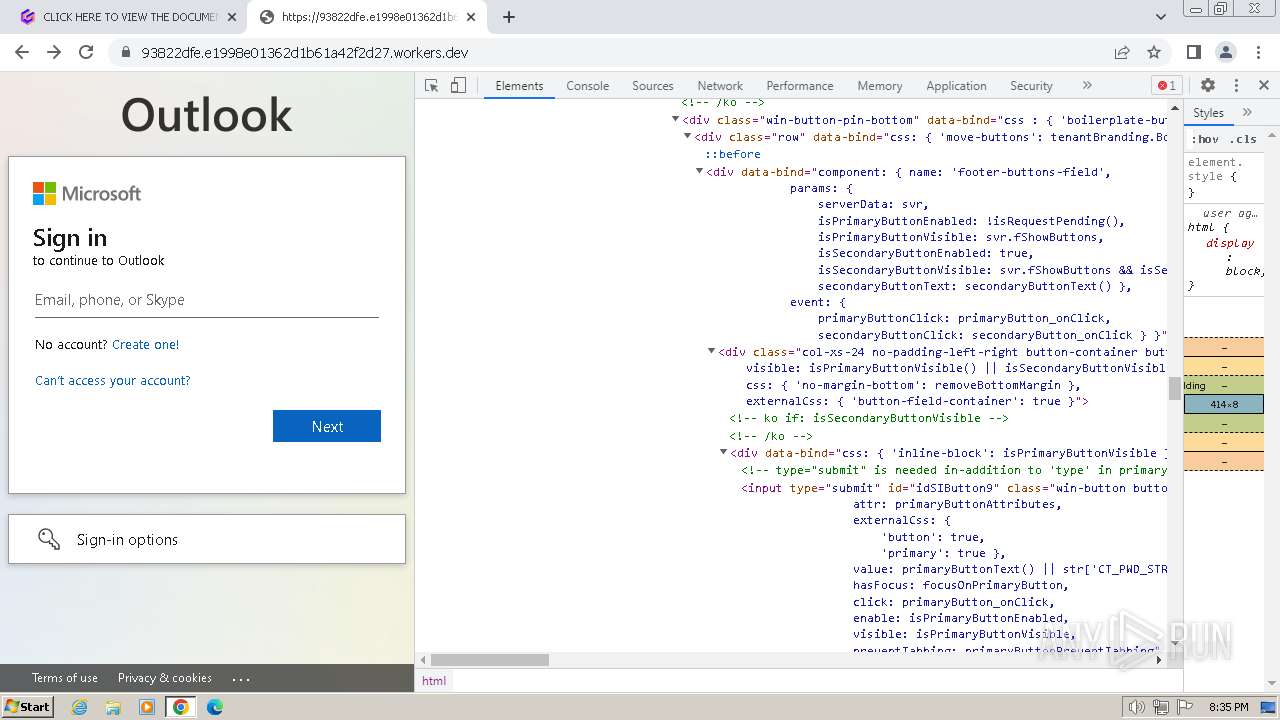Toggle the :hov element state button

pos(1205,139)
